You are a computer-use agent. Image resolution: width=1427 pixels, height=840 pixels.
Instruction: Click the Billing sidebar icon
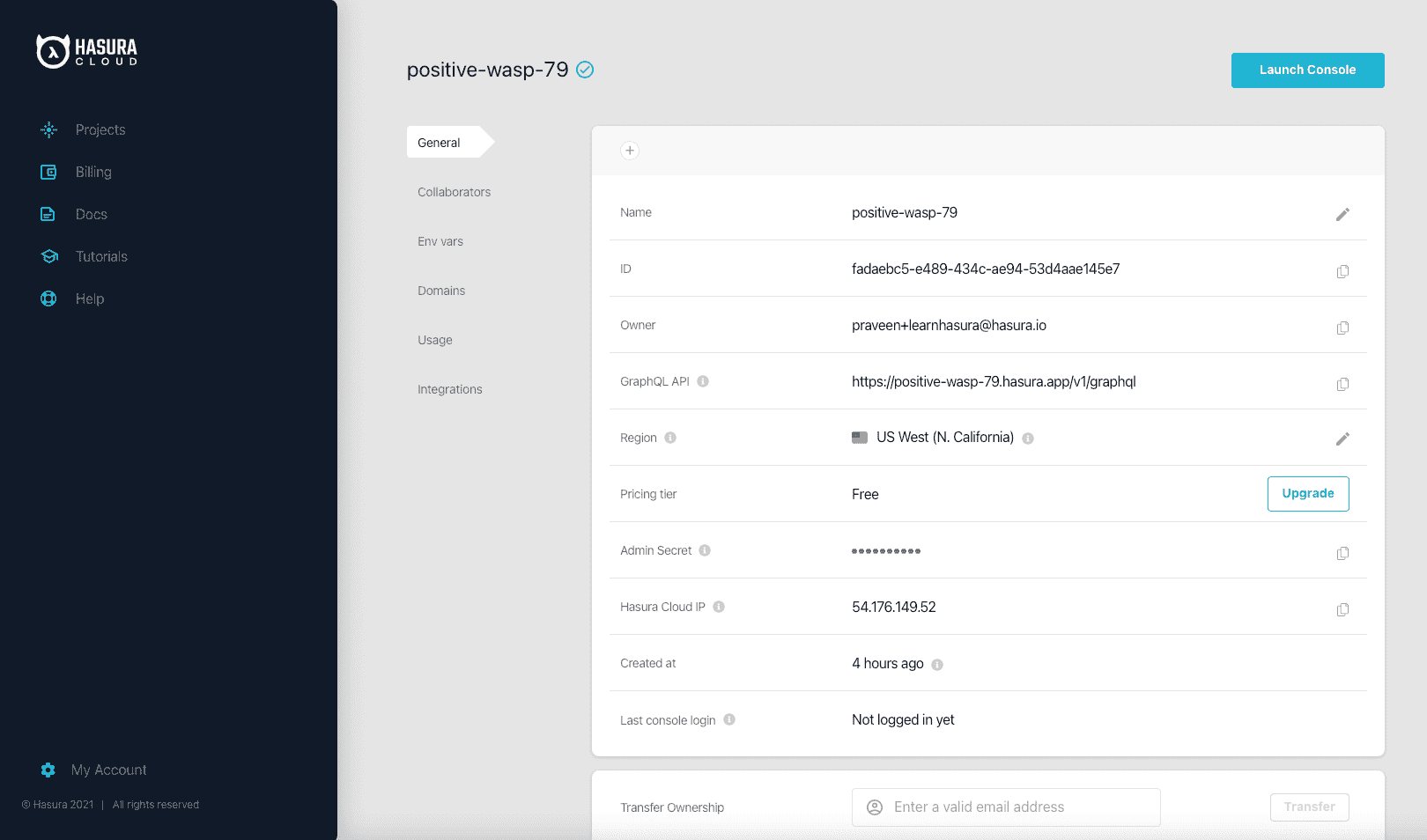[x=48, y=172]
